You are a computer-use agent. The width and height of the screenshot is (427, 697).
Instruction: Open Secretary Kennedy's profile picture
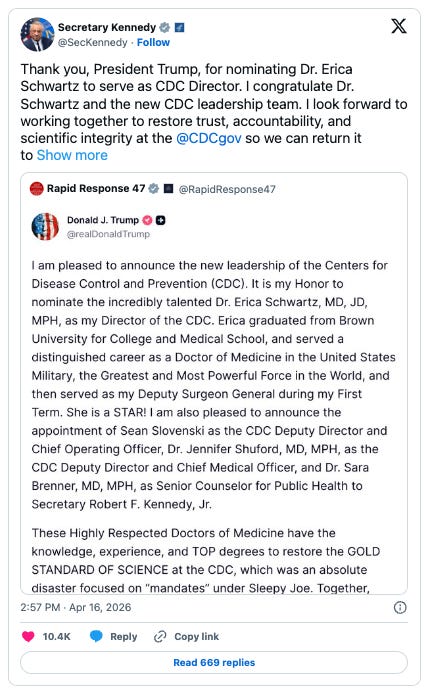[37, 35]
